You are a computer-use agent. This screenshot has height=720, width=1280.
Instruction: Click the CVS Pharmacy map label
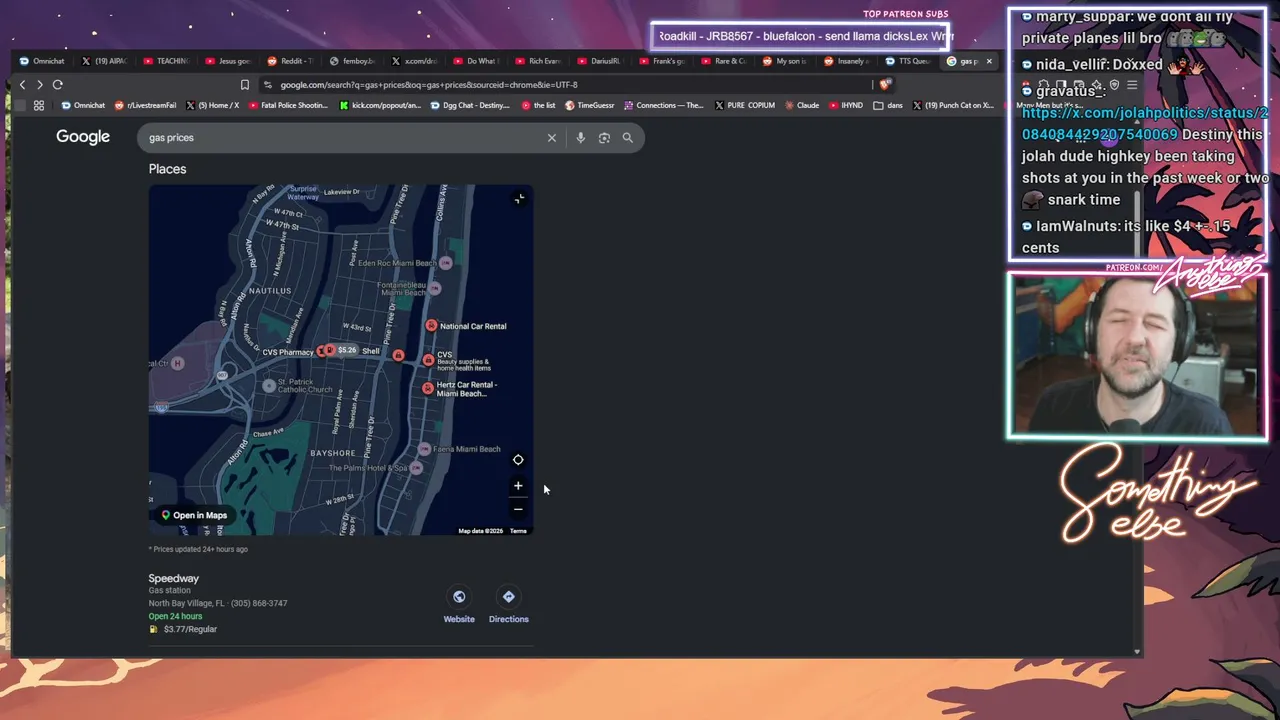point(288,352)
